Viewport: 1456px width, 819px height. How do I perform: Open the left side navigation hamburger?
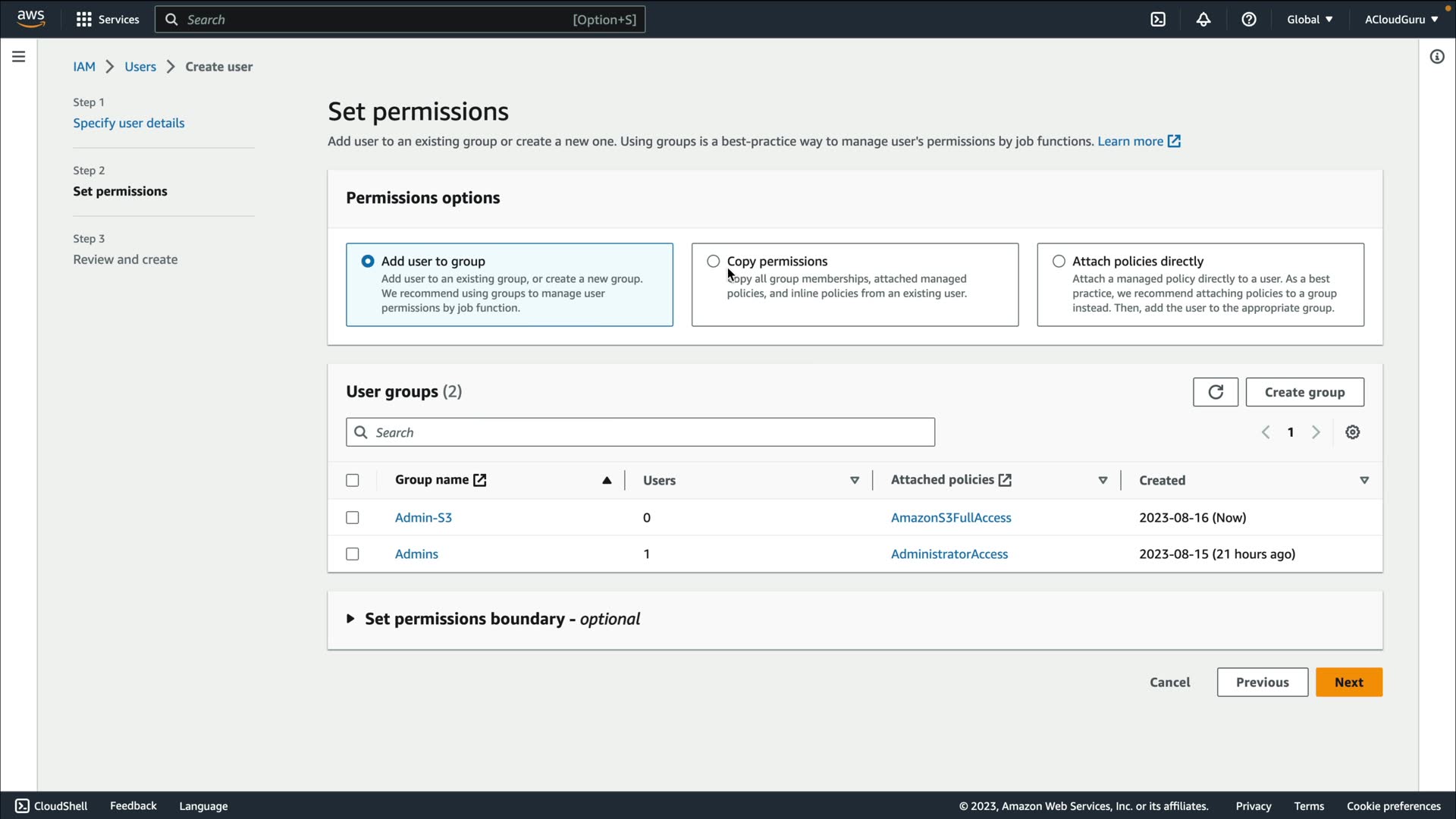tap(19, 57)
